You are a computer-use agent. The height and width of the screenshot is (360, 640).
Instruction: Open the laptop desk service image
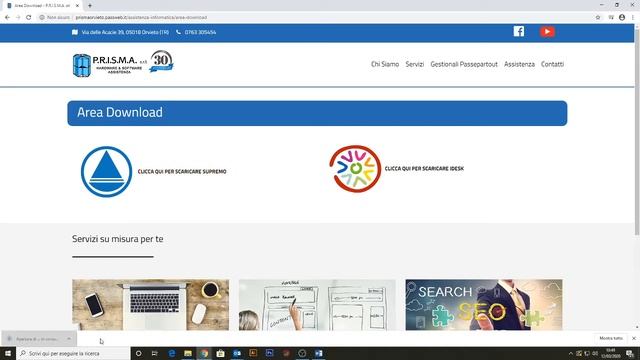[151, 305]
